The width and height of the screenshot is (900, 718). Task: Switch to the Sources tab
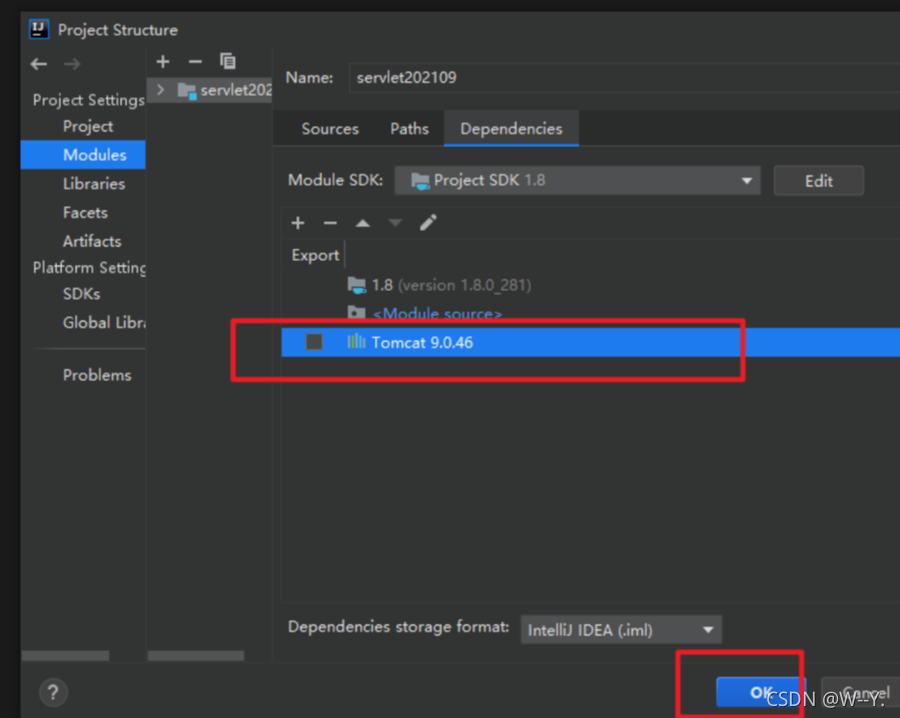(x=330, y=129)
